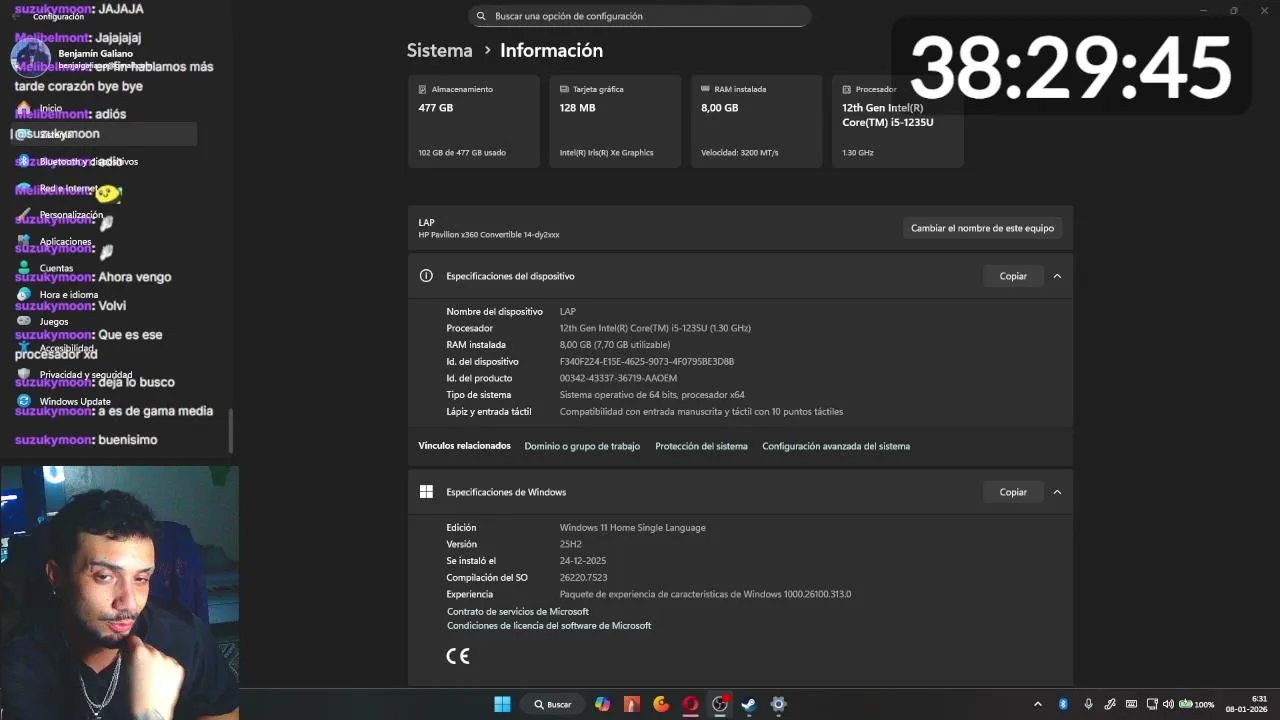Screen dimensions: 1280x720
Task: Open the Tarjeta gráfica 128 MB card
Action: click(x=614, y=121)
